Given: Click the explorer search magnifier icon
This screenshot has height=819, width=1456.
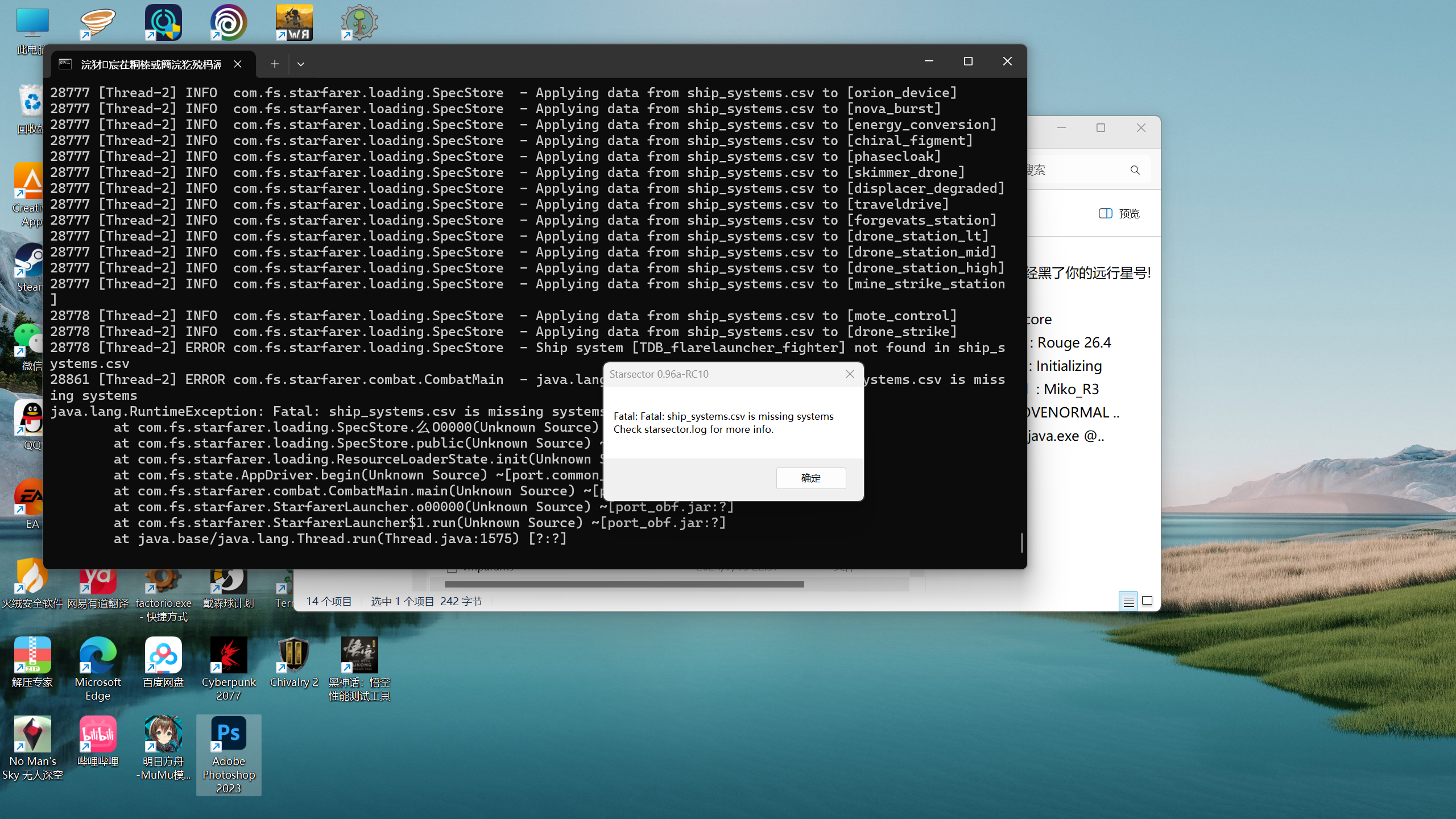Looking at the screenshot, I should click(1135, 170).
